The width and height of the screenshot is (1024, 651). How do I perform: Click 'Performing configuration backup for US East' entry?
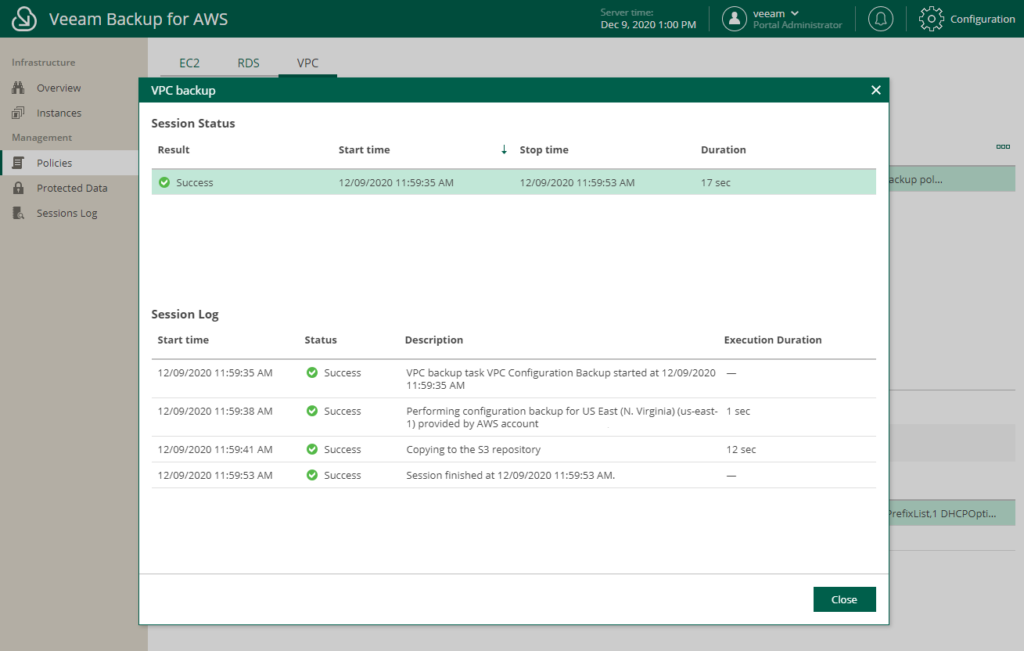coord(562,417)
